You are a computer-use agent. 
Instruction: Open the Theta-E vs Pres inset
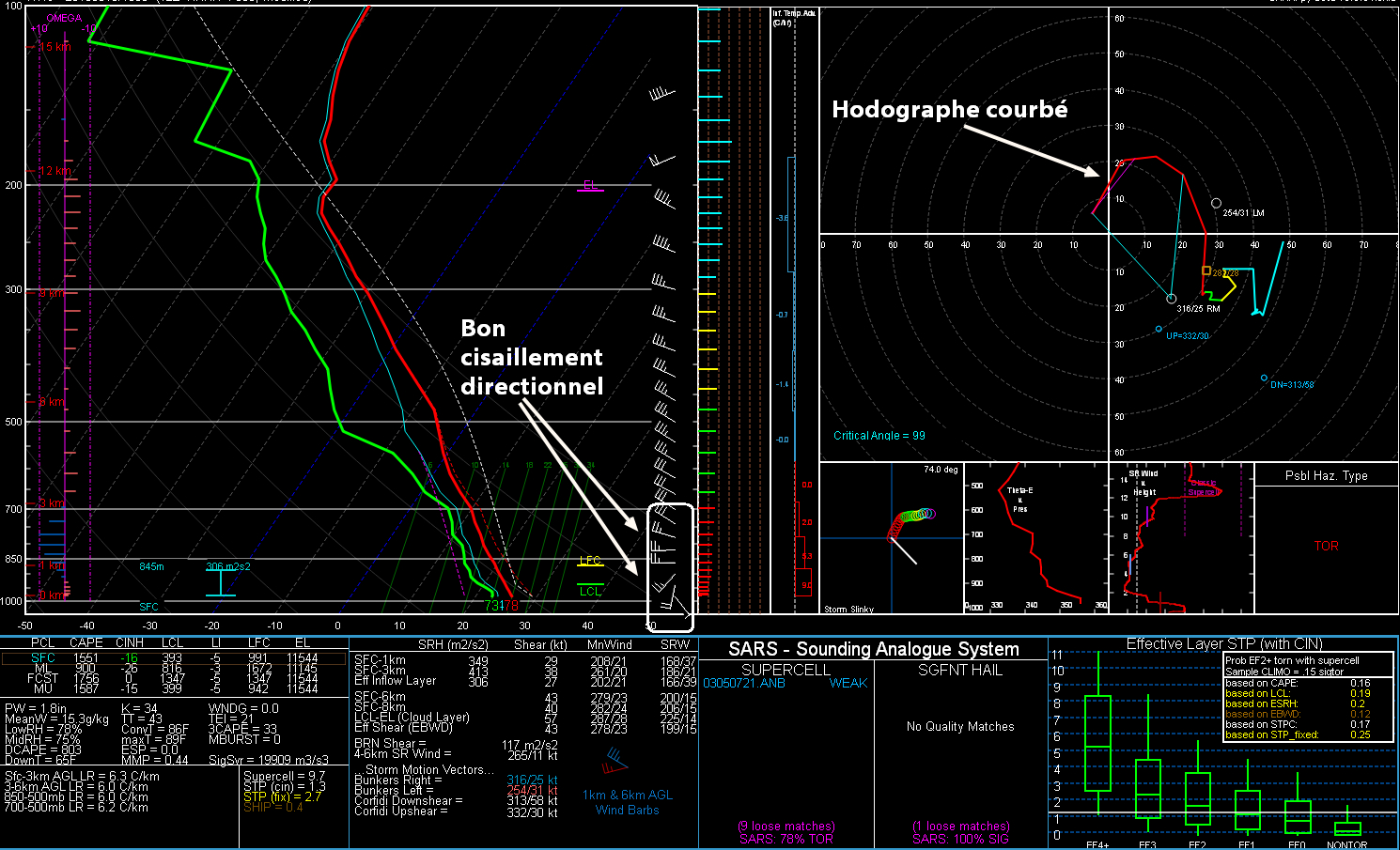point(1036,538)
